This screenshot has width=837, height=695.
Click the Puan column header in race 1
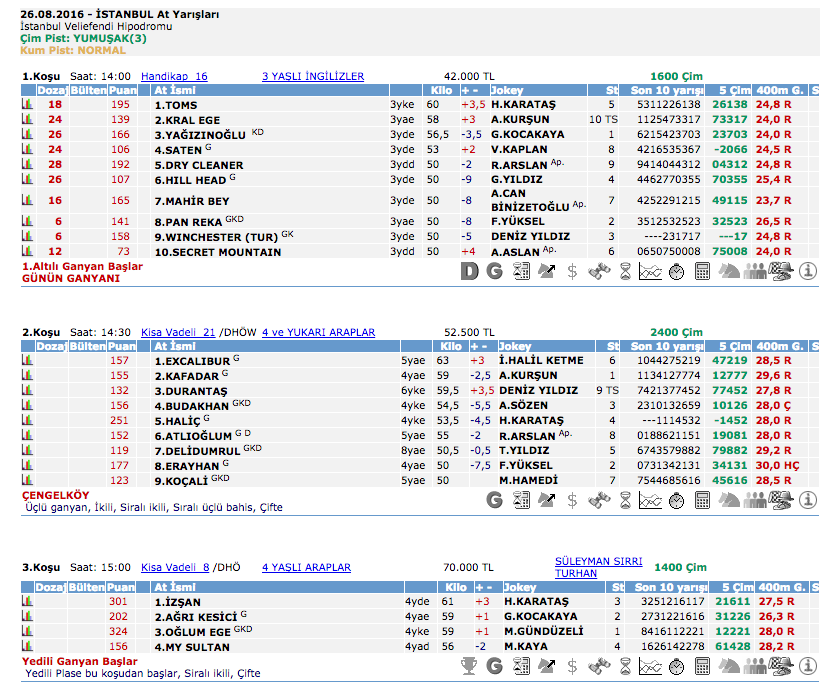tap(121, 90)
